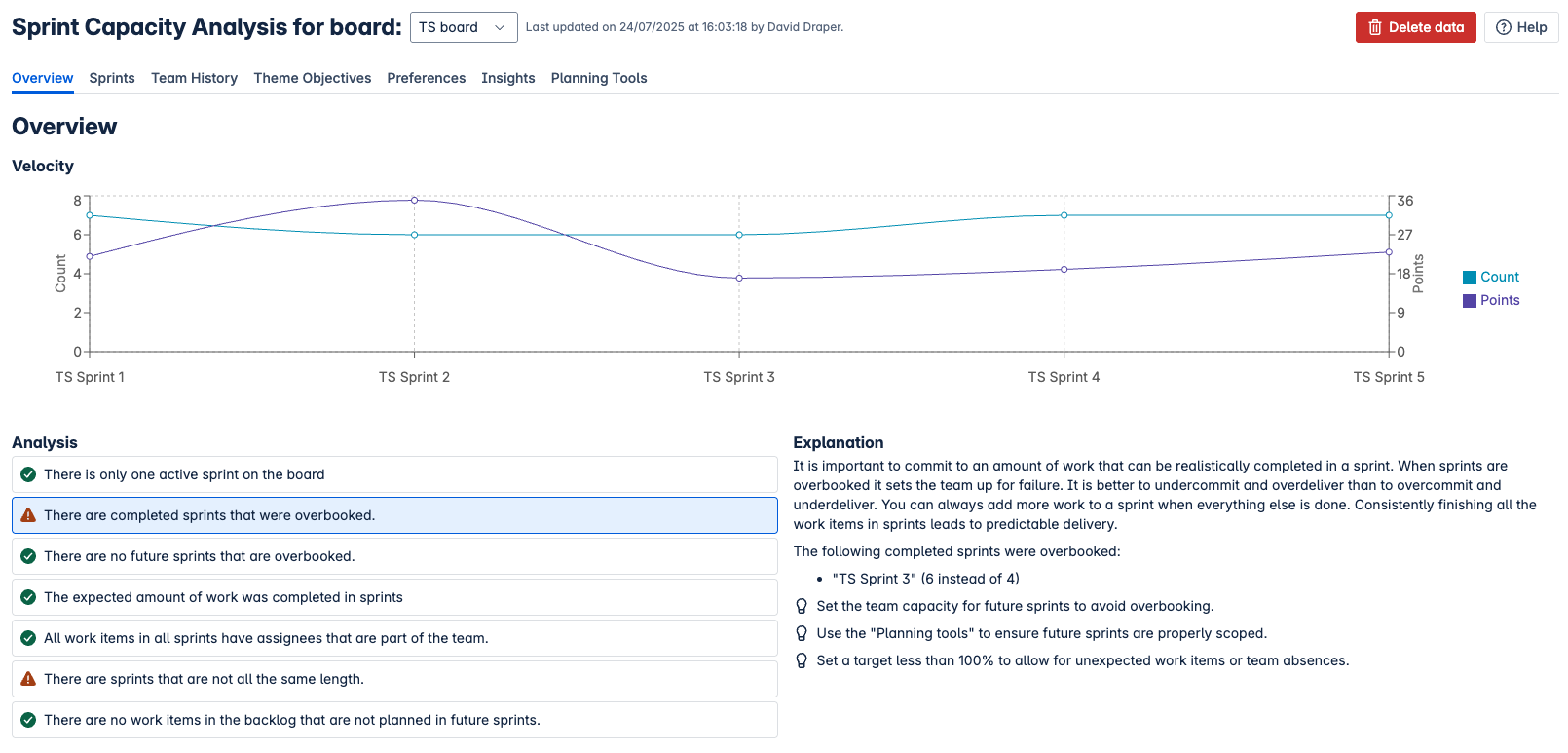Click green check beside 'no future sprints that are overbooked'

(28, 556)
